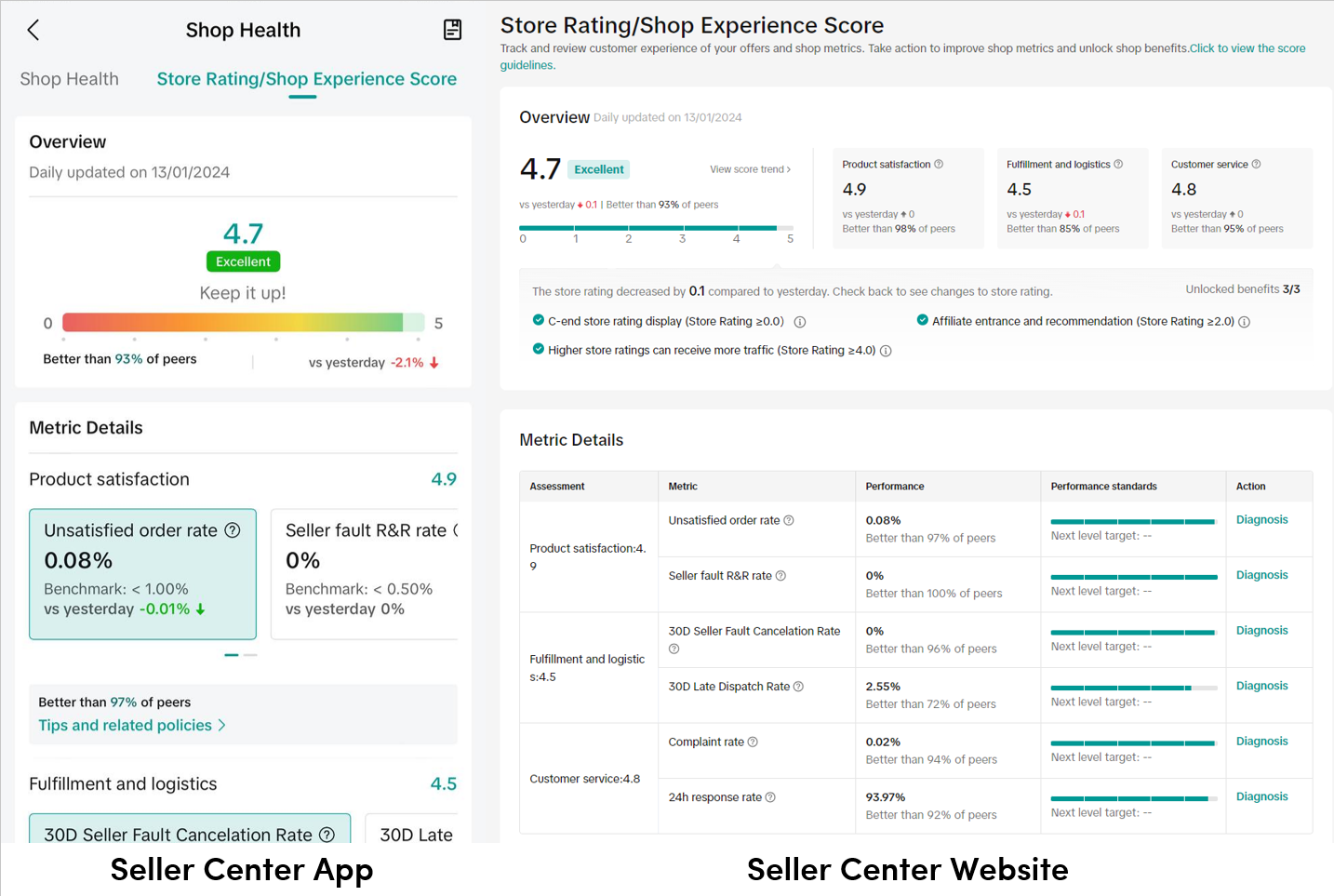The image size is (1334, 896).
Task: Click the view score guidelines link
Action: [x=1247, y=48]
